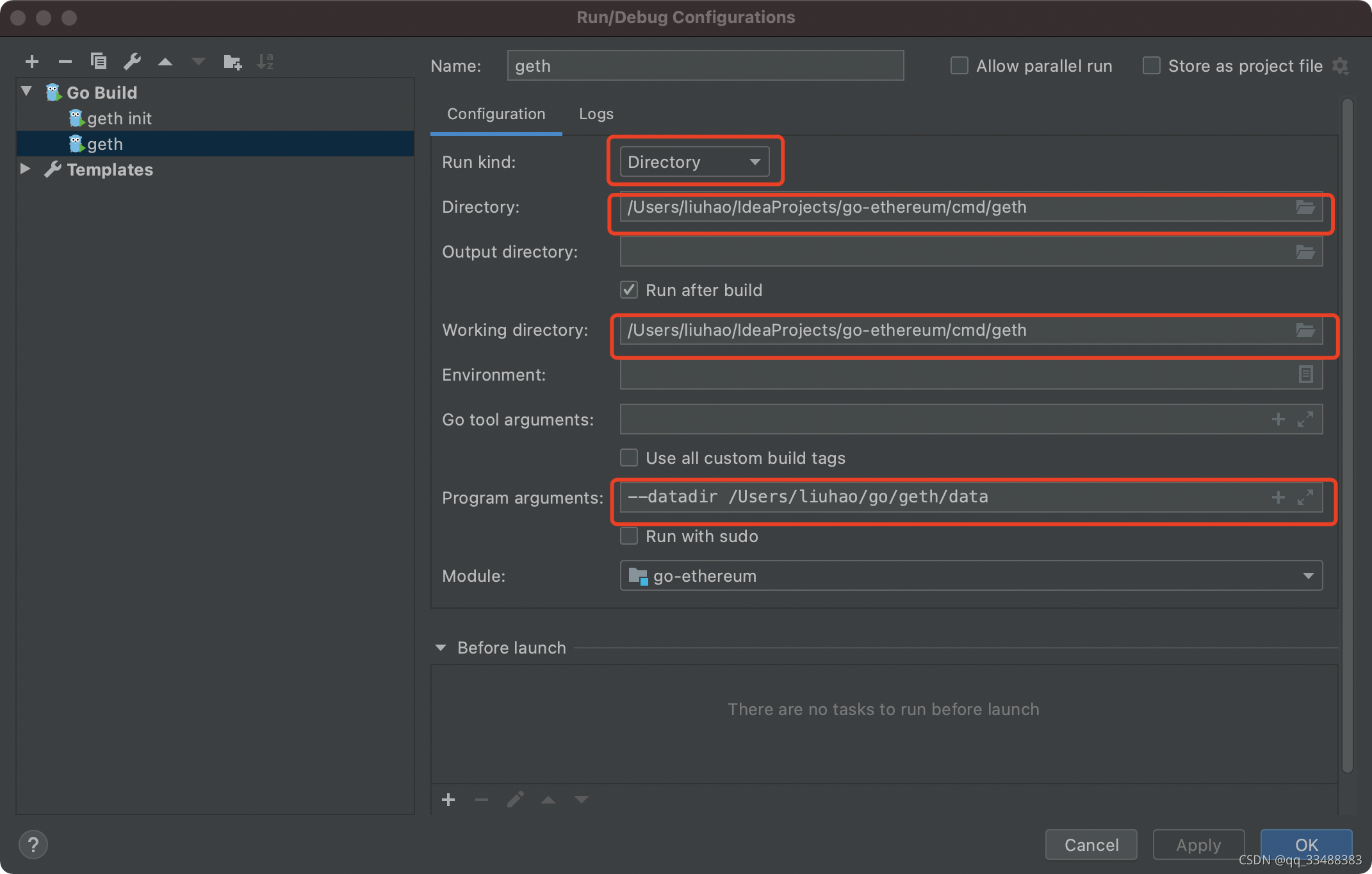This screenshot has width=1372, height=874.
Task: Move Before launch task down
Action: [582, 800]
